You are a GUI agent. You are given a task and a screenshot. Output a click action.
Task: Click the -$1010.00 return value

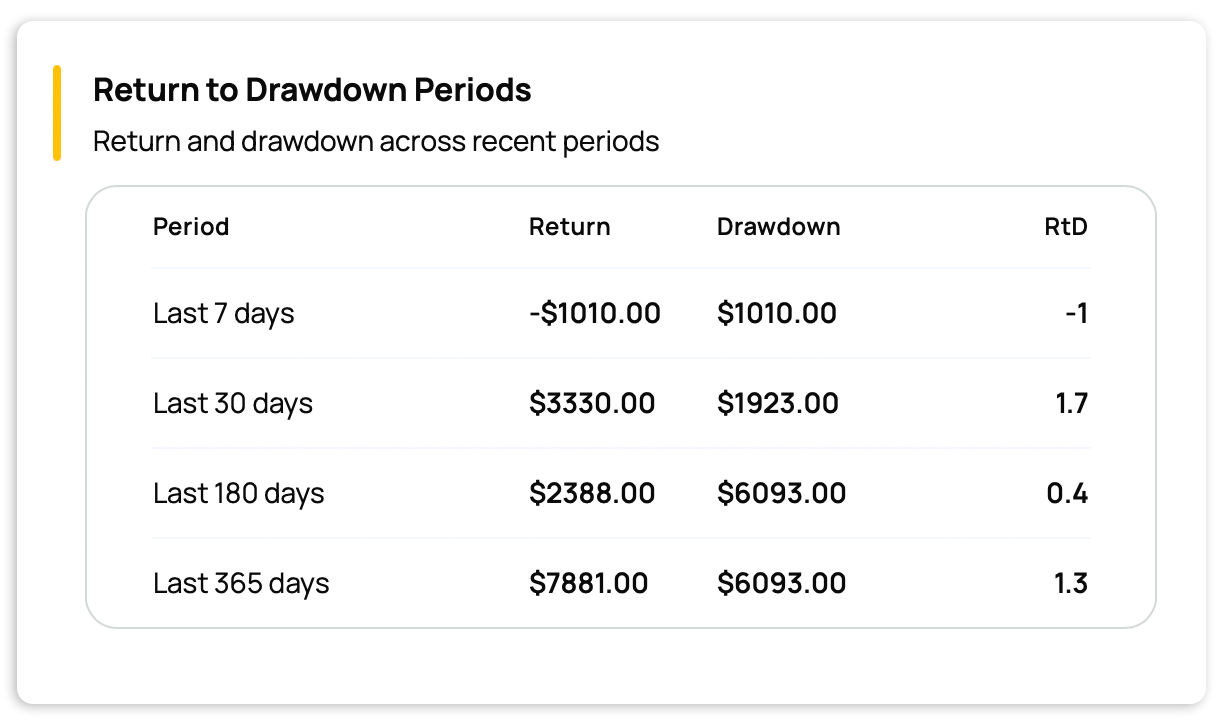click(595, 313)
